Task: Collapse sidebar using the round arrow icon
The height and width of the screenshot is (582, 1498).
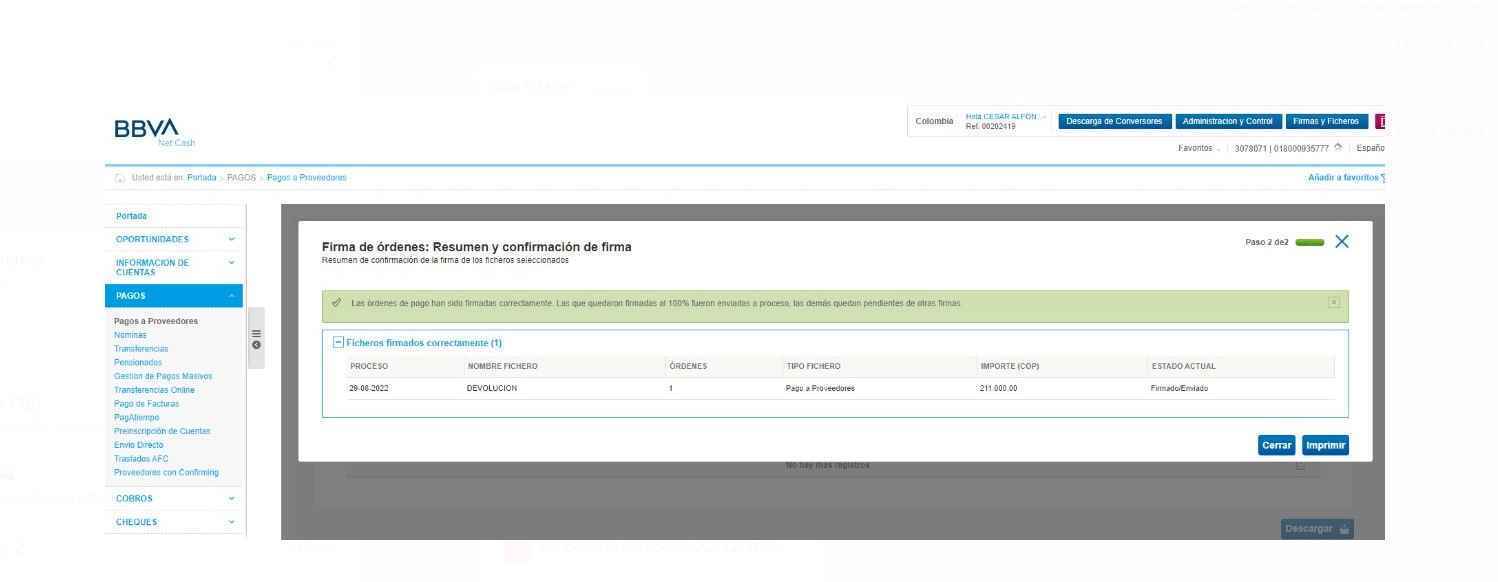Action: [256, 345]
